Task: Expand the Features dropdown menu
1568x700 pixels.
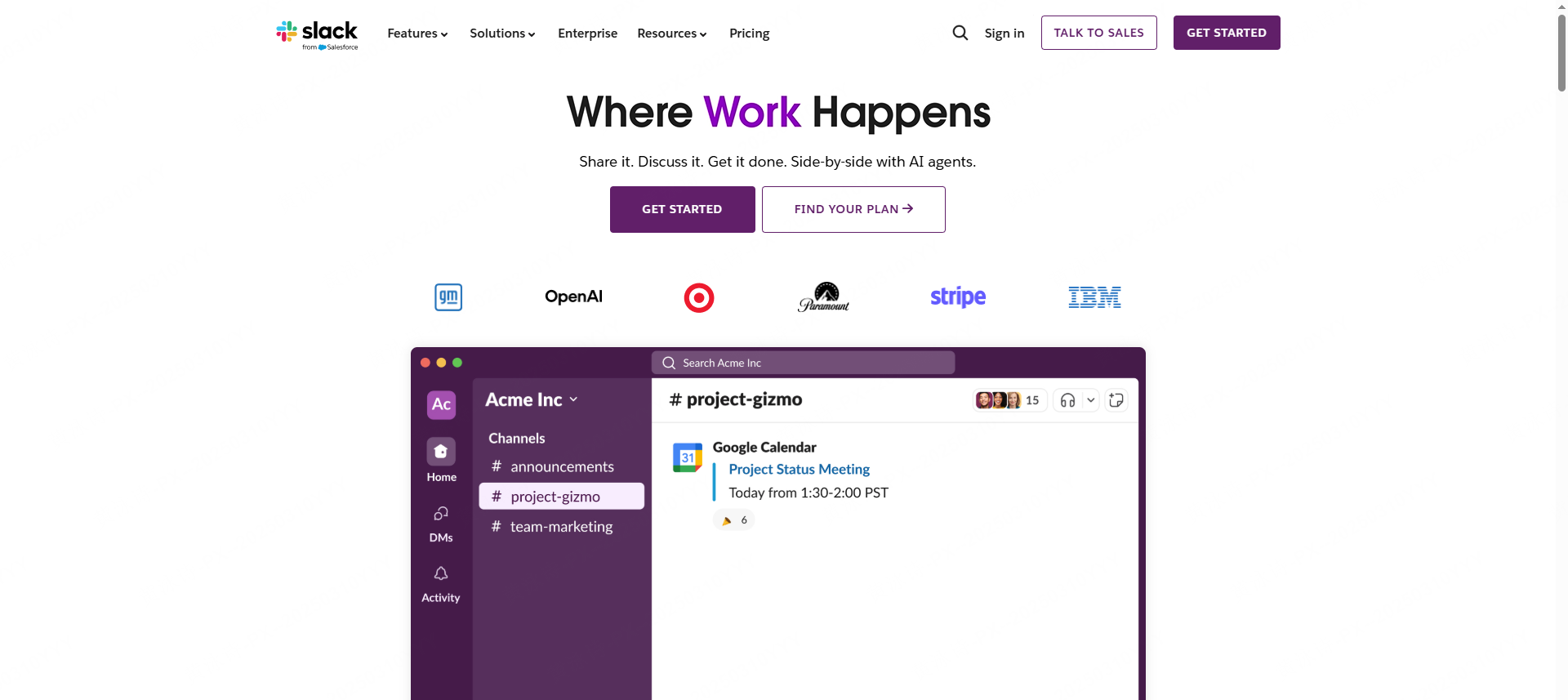Action: (x=417, y=33)
